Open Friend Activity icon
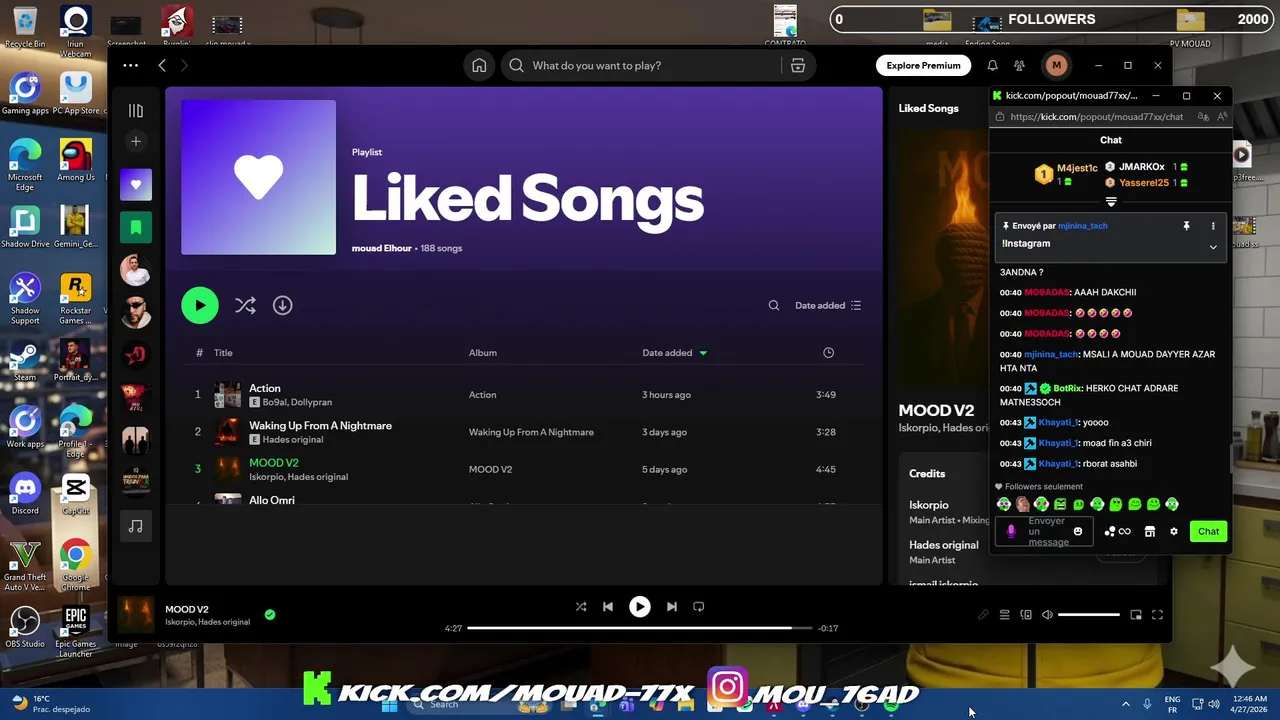This screenshot has height=720, width=1280. coord(1019,65)
